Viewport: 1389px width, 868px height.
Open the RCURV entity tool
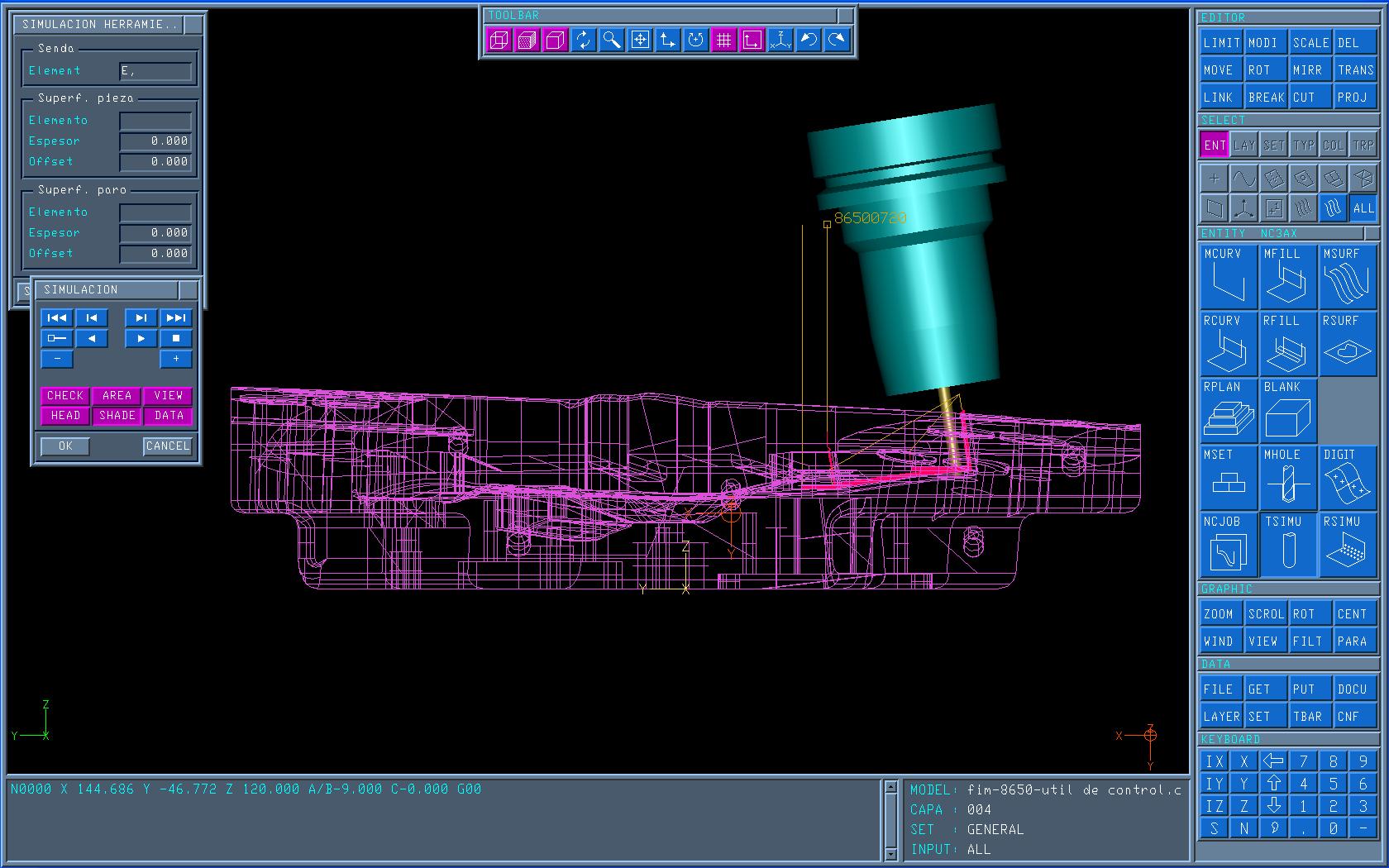(1229, 344)
